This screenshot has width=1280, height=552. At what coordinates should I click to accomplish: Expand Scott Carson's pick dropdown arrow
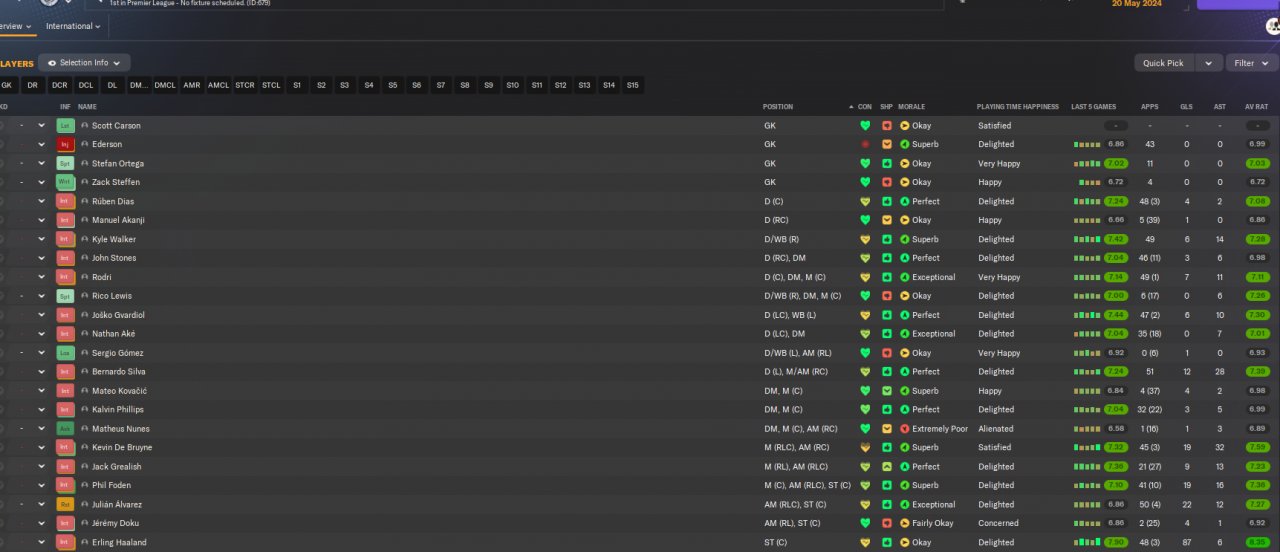click(x=41, y=126)
